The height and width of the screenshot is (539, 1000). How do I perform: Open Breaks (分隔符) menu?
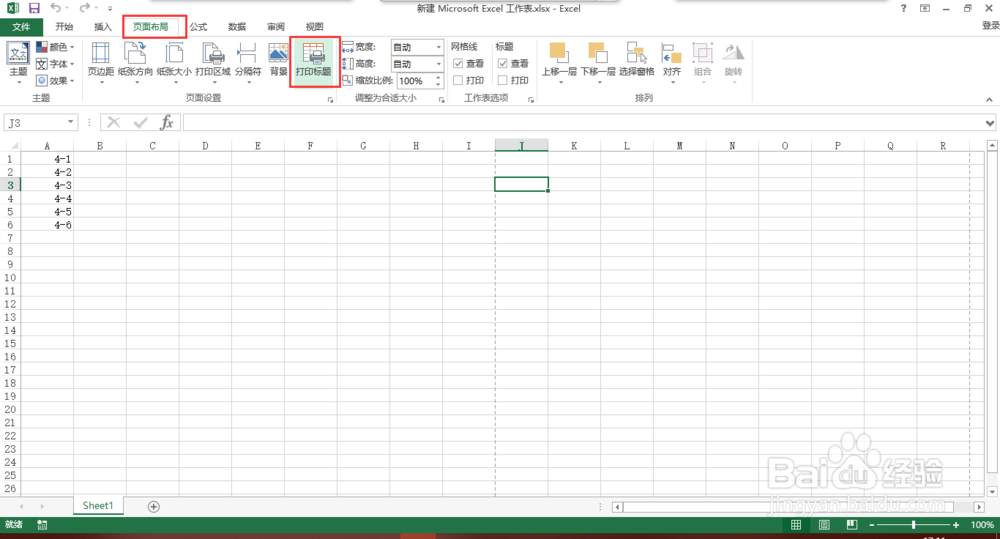[247, 61]
